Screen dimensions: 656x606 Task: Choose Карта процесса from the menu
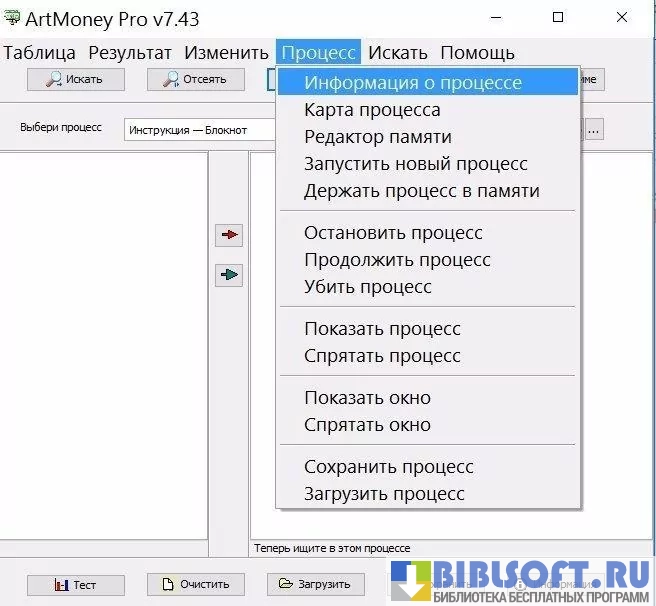(372, 109)
